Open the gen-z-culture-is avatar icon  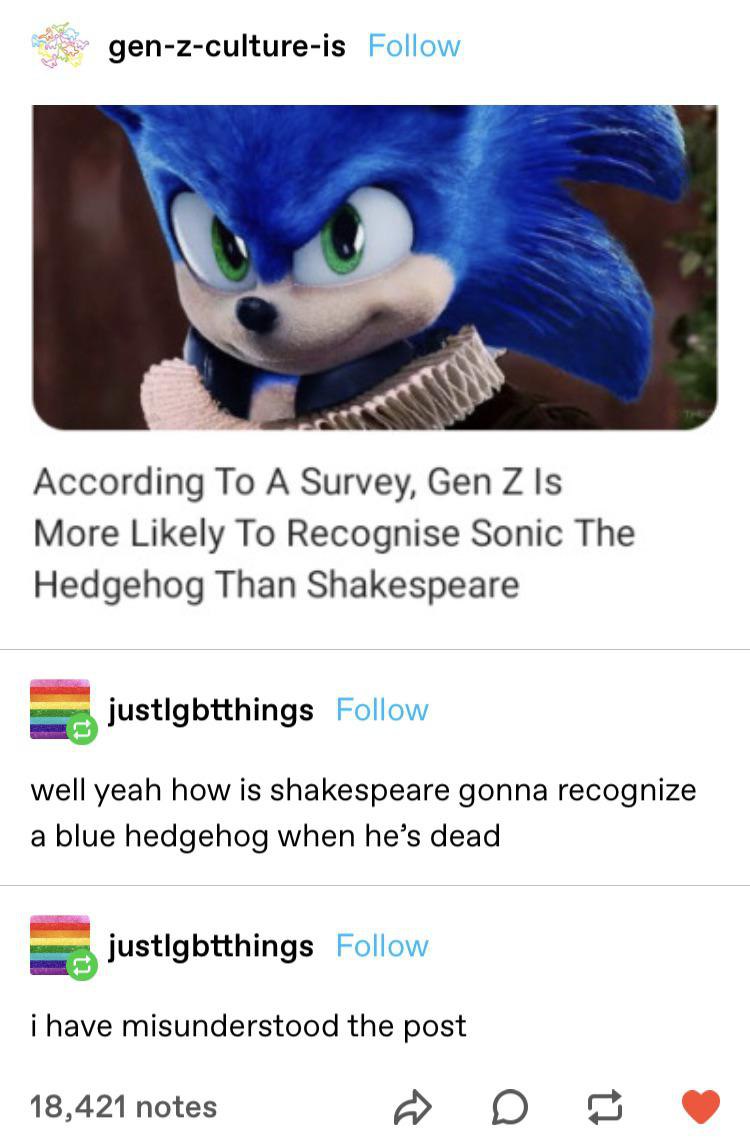click(60, 46)
